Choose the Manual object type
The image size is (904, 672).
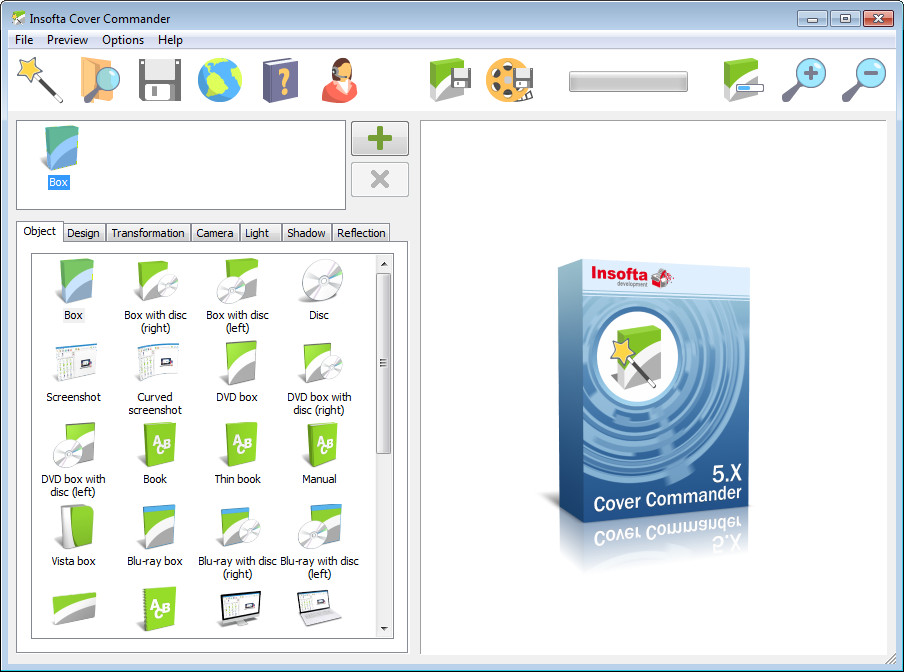coord(319,454)
